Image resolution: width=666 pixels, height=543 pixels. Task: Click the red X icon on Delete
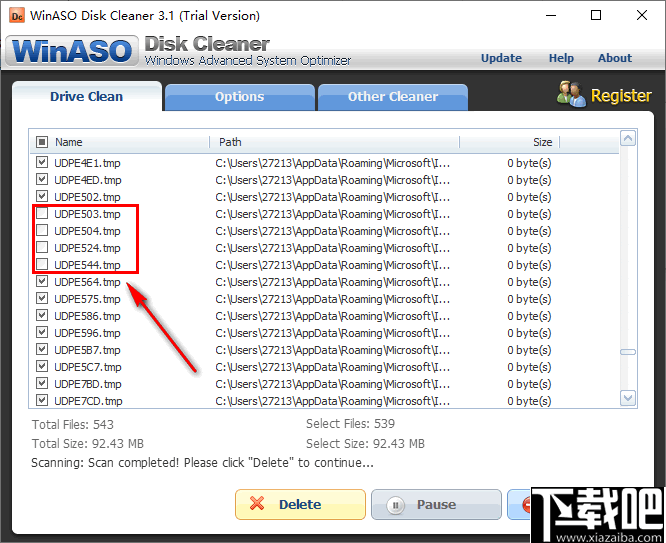point(257,504)
